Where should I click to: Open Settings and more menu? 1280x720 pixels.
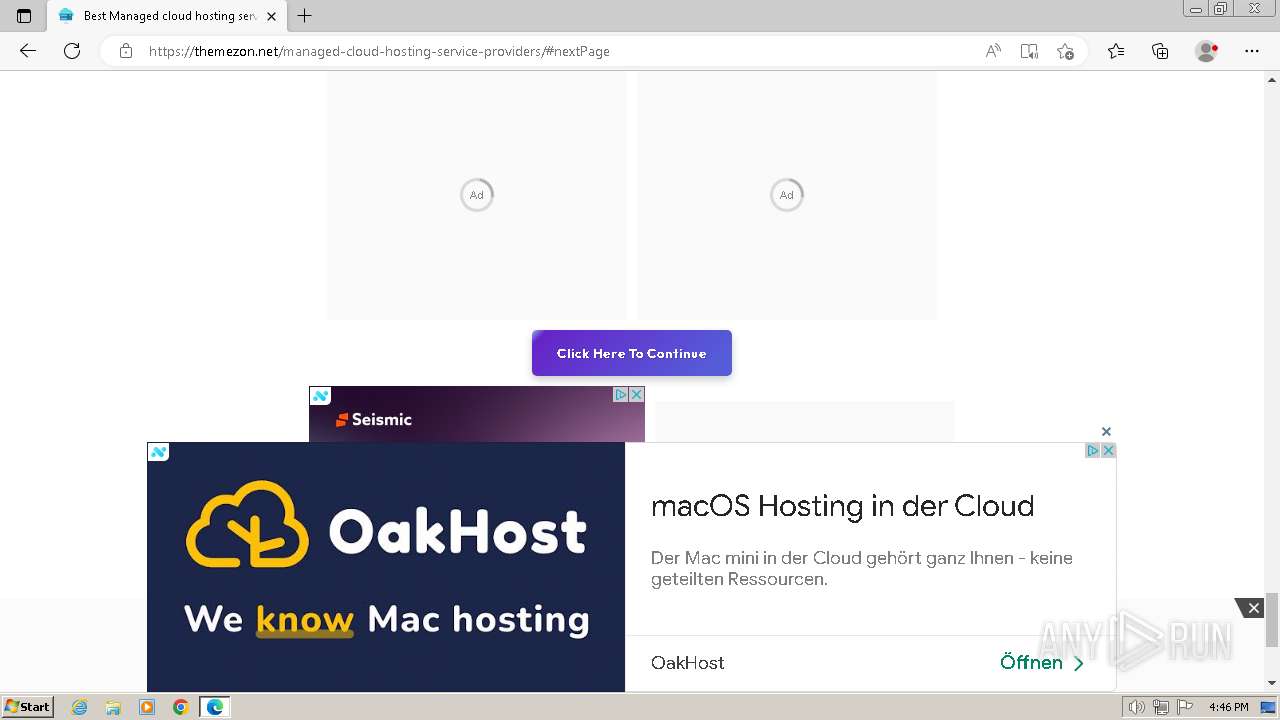1252,51
